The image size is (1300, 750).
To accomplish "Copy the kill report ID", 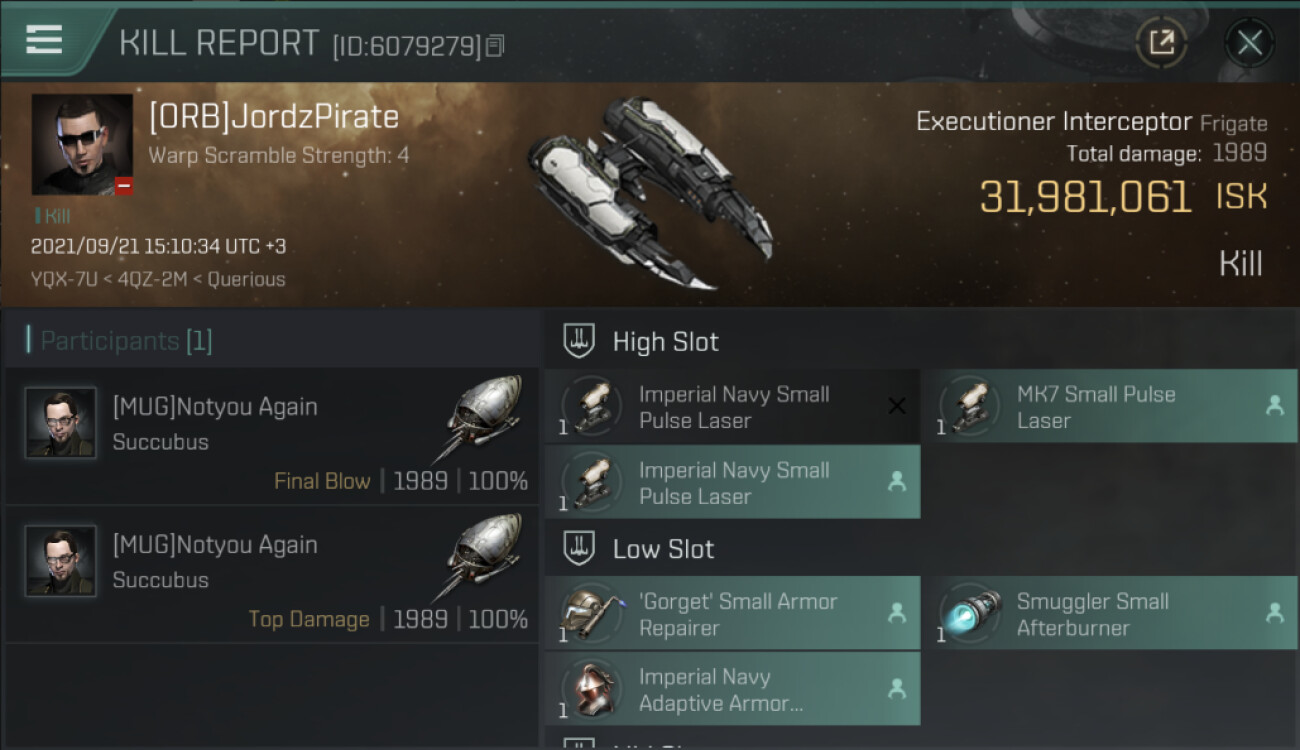I will pyautogui.click(x=496, y=45).
